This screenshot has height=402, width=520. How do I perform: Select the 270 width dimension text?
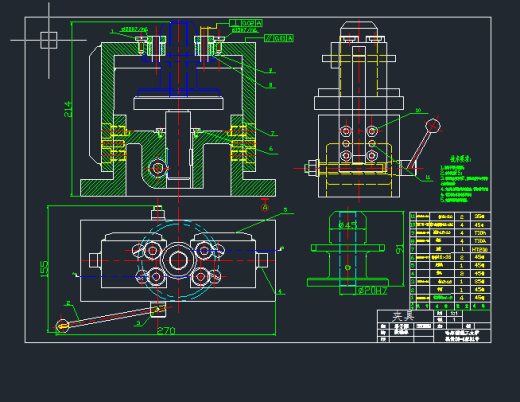point(166,331)
